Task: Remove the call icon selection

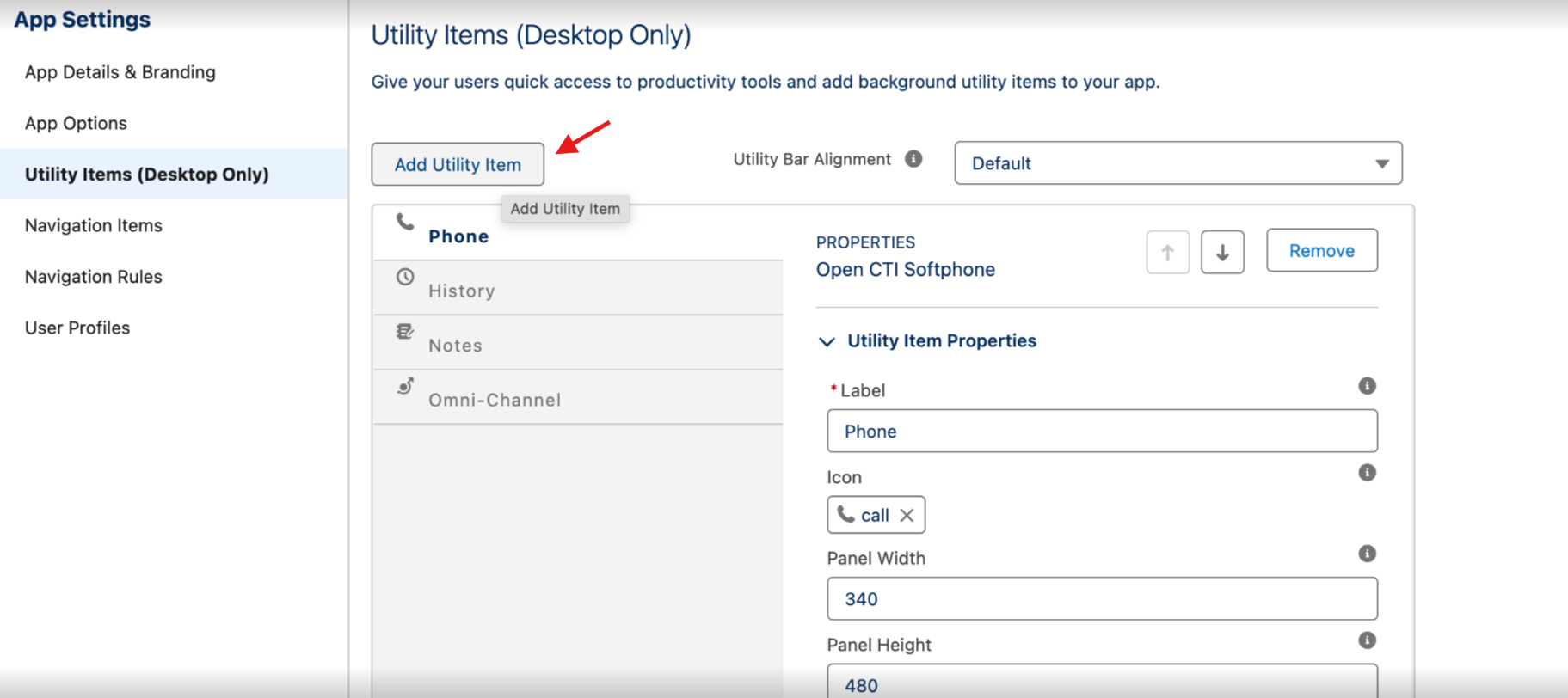Action: (907, 515)
